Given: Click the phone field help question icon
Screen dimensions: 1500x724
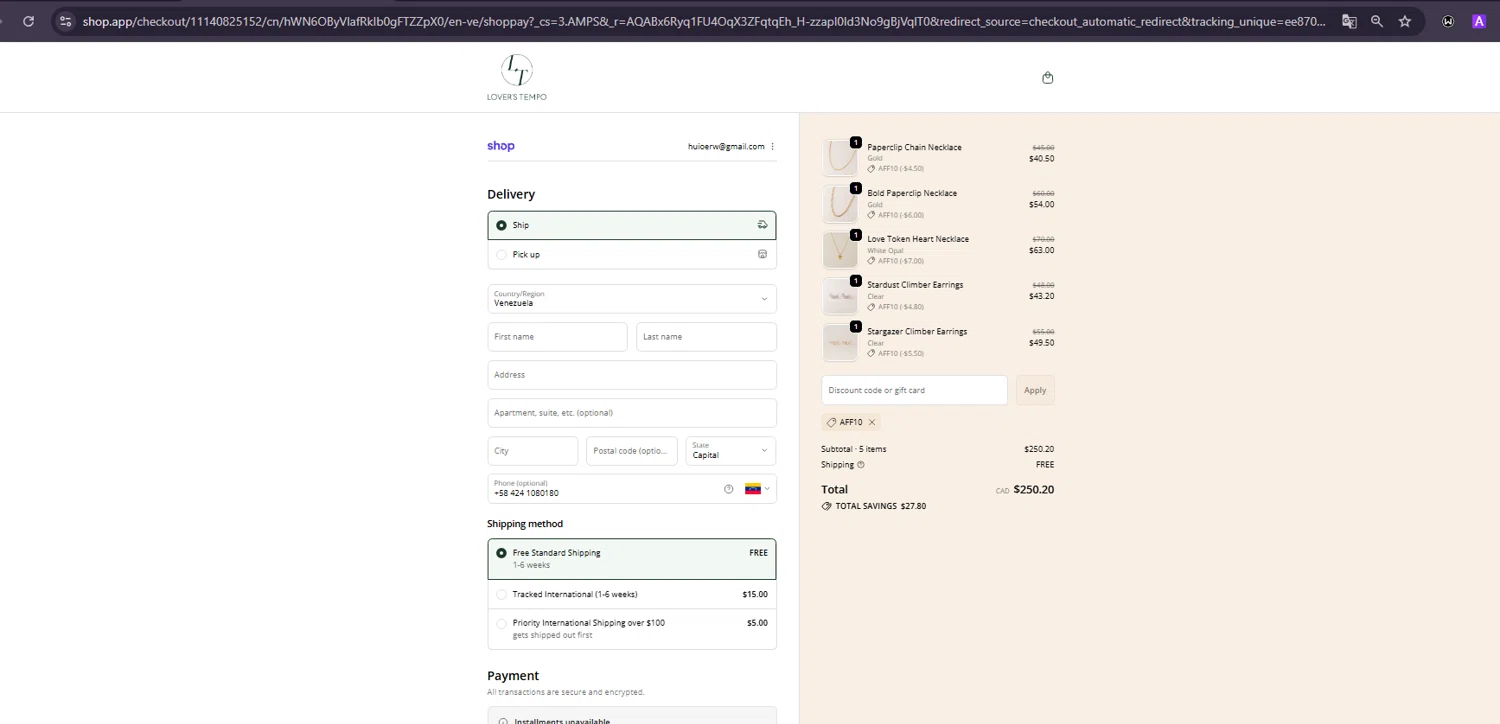Looking at the screenshot, I should pos(728,489).
